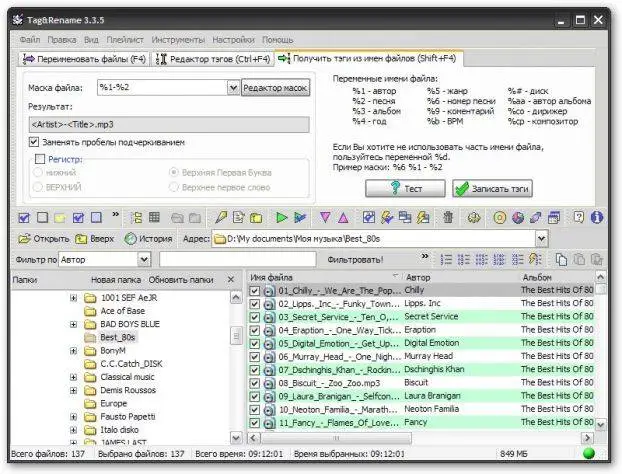Open the Плейлист menu
Viewport: 622px width, 474px height.
click(x=125, y=40)
